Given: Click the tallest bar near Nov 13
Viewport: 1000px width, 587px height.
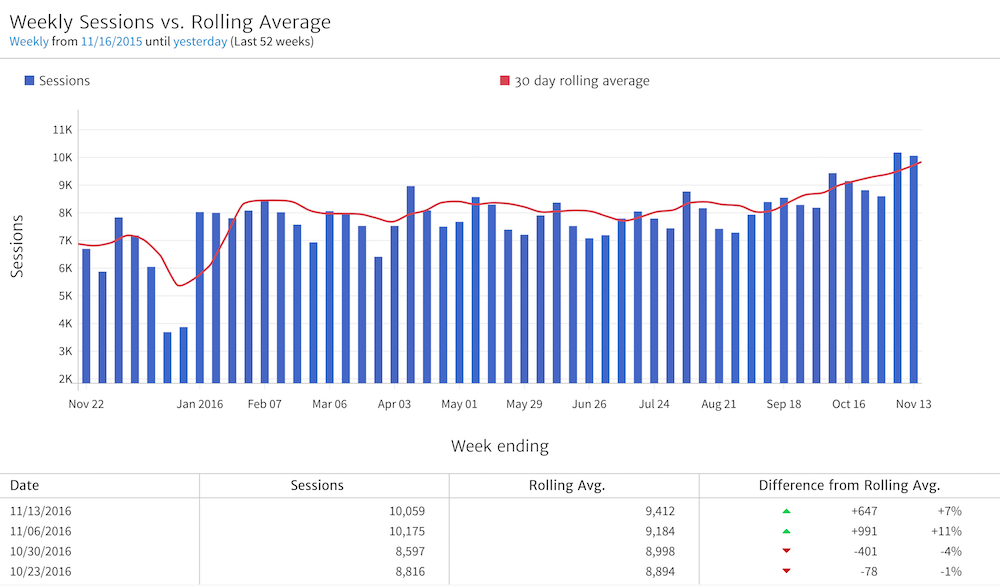Looking at the screenshot, I should pyautogui.click(x=898, y=268).
